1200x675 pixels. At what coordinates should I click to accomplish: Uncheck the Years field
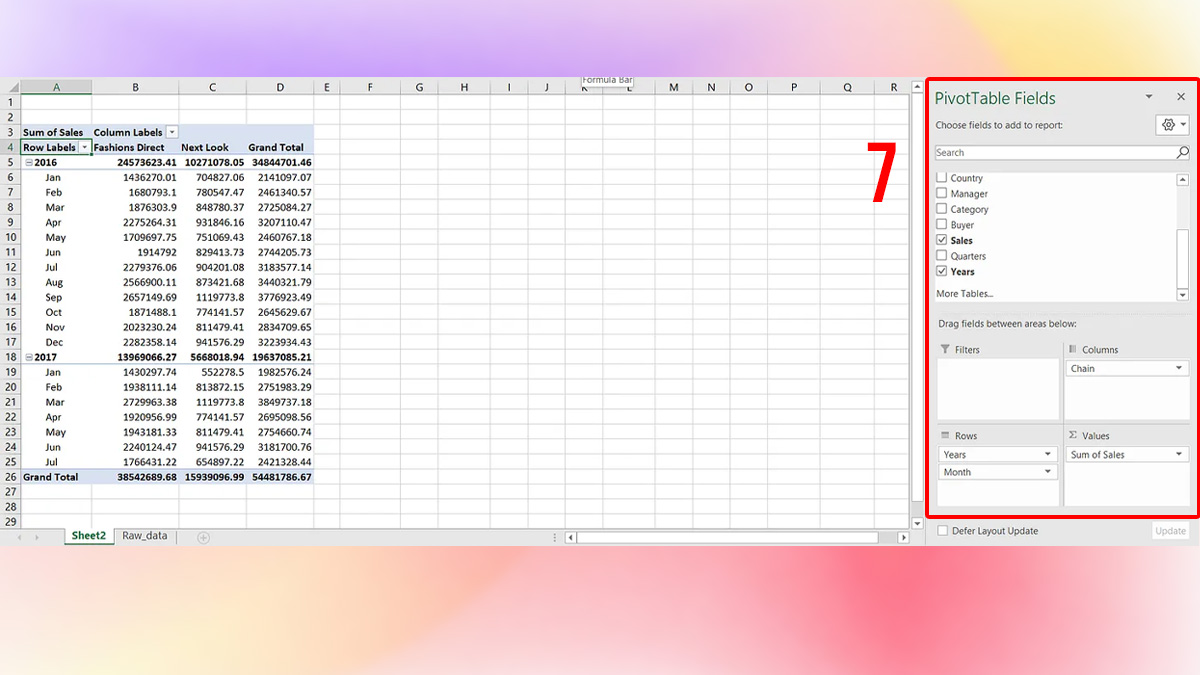point(942,271)
